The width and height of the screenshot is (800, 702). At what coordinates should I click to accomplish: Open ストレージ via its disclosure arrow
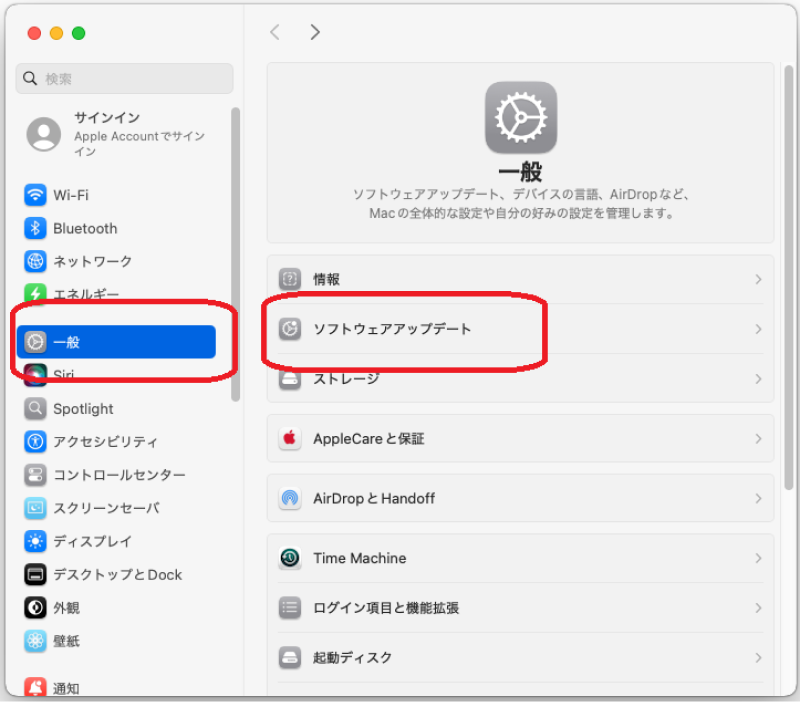(x=758, y=379)
